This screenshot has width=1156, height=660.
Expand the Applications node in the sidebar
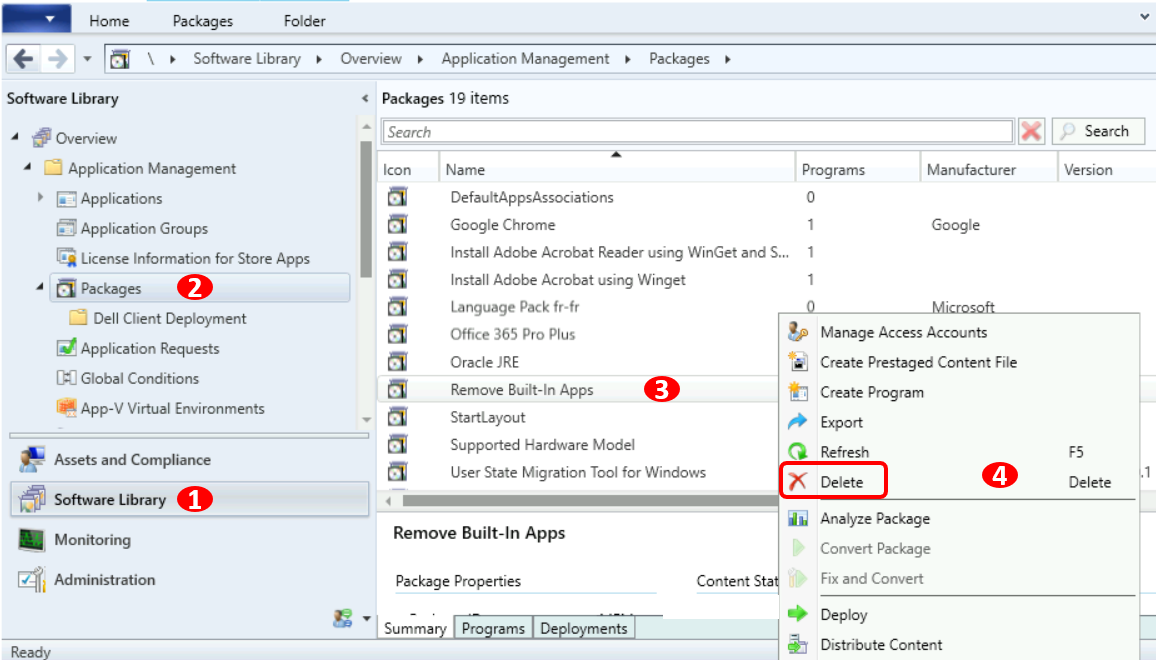40,198
